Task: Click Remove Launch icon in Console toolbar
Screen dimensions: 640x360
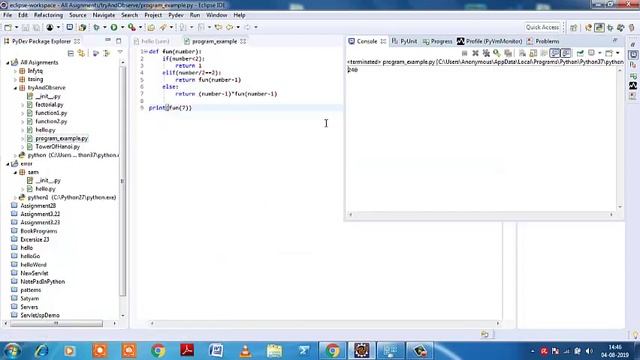Action: tap(475, 53)
